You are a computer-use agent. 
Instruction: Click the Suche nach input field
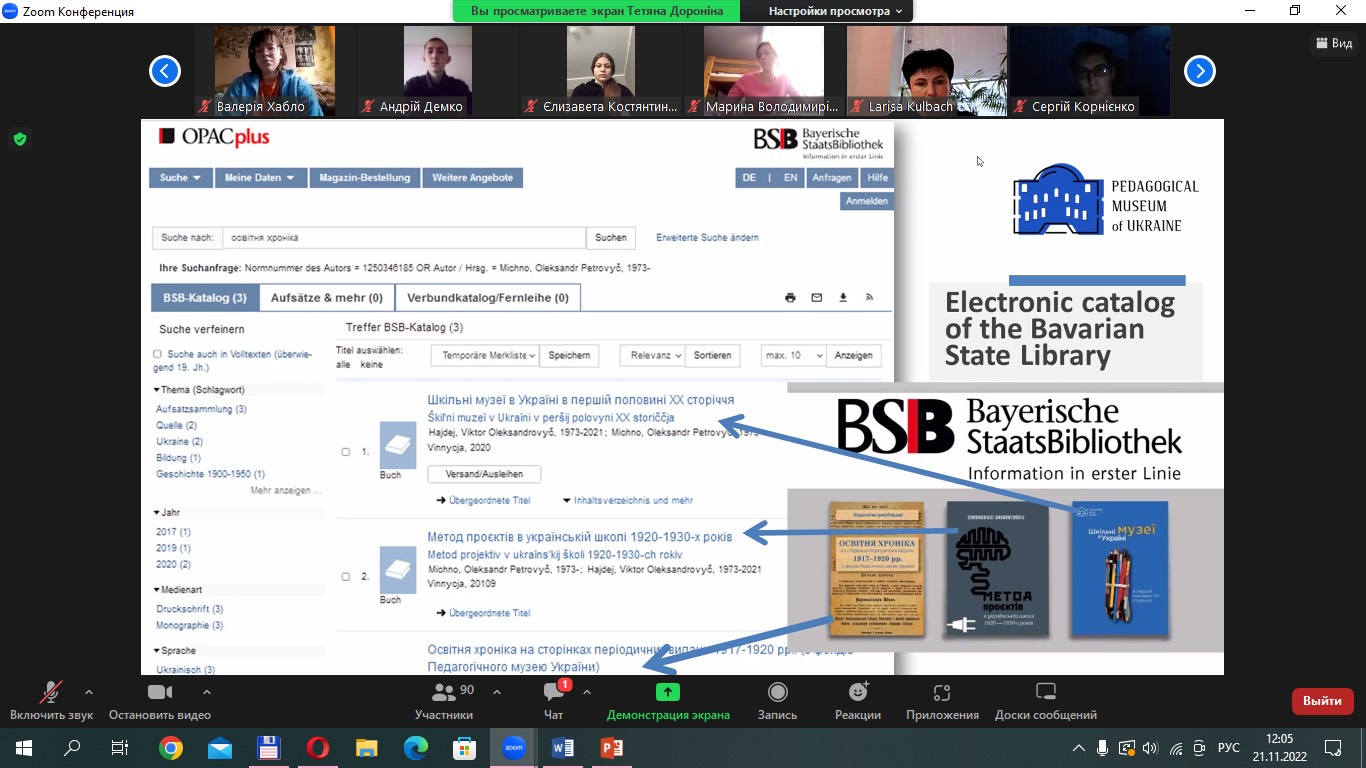point(403,238)
